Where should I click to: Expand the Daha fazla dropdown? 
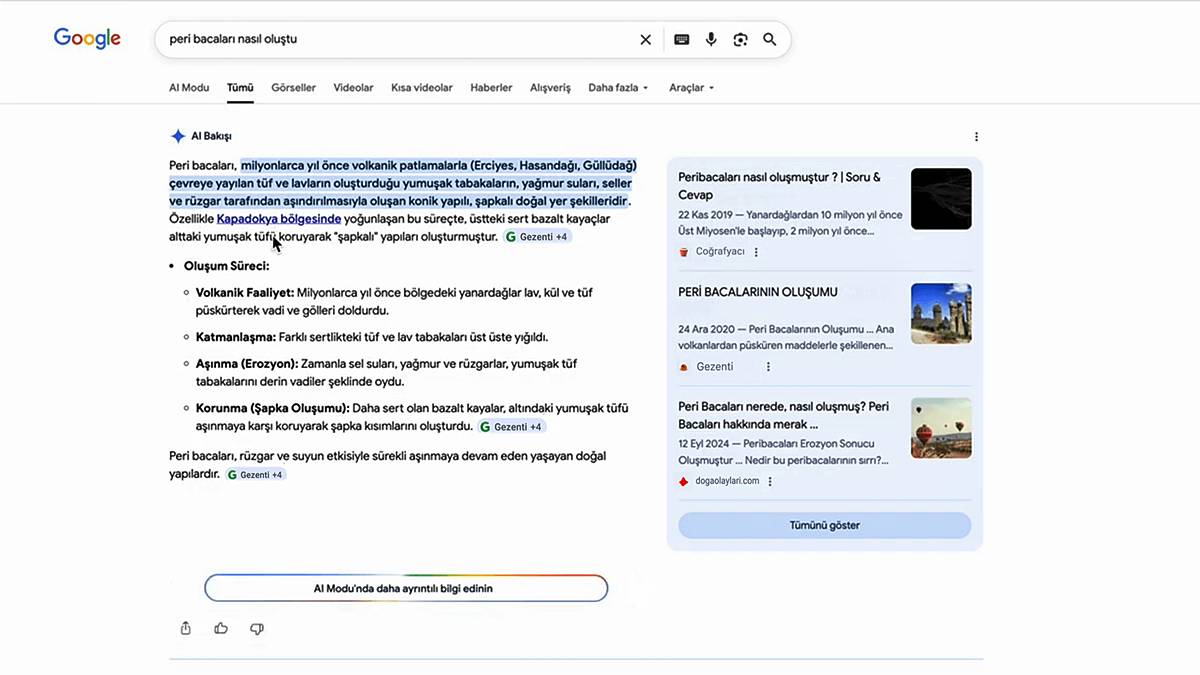(617, 87)
